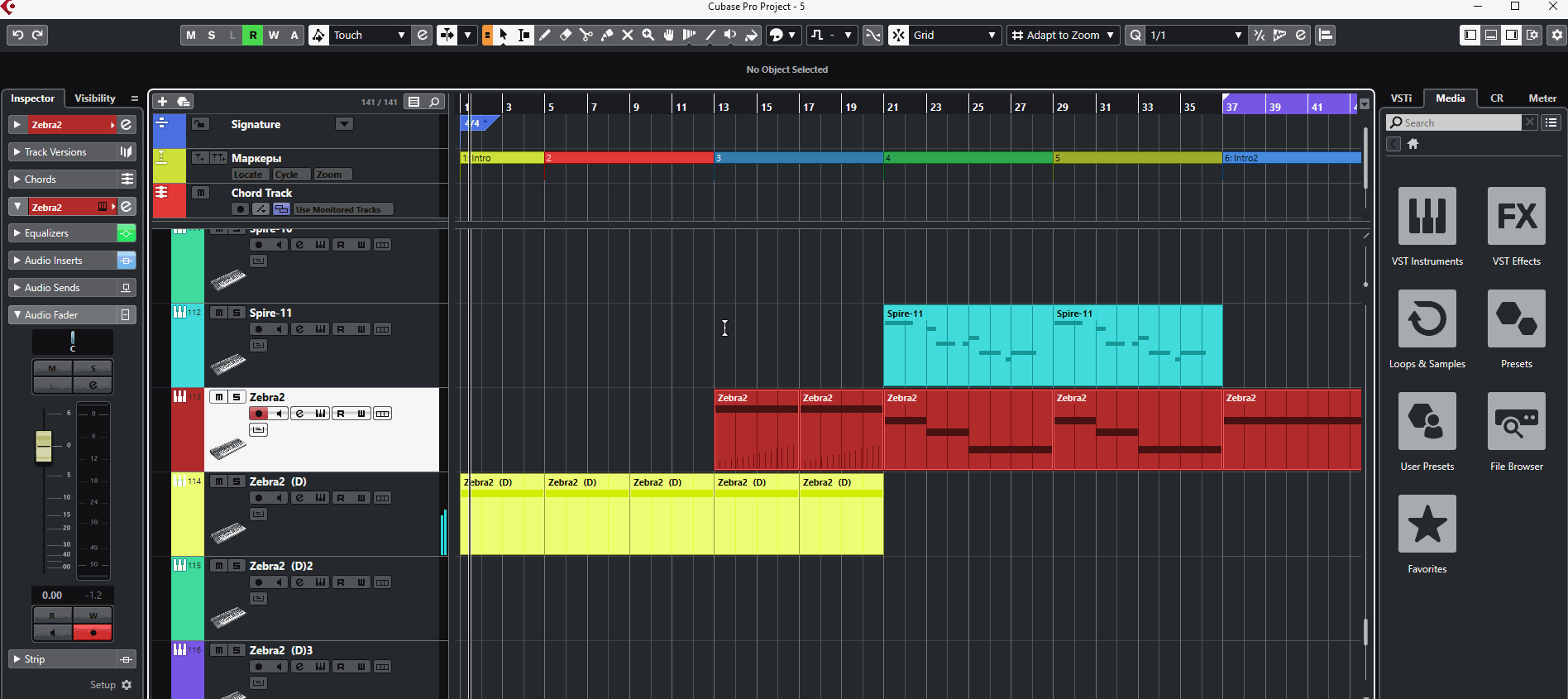1568x699 pixels.
Task: Click the Intro2 marker region
Action: (1292, 158)
